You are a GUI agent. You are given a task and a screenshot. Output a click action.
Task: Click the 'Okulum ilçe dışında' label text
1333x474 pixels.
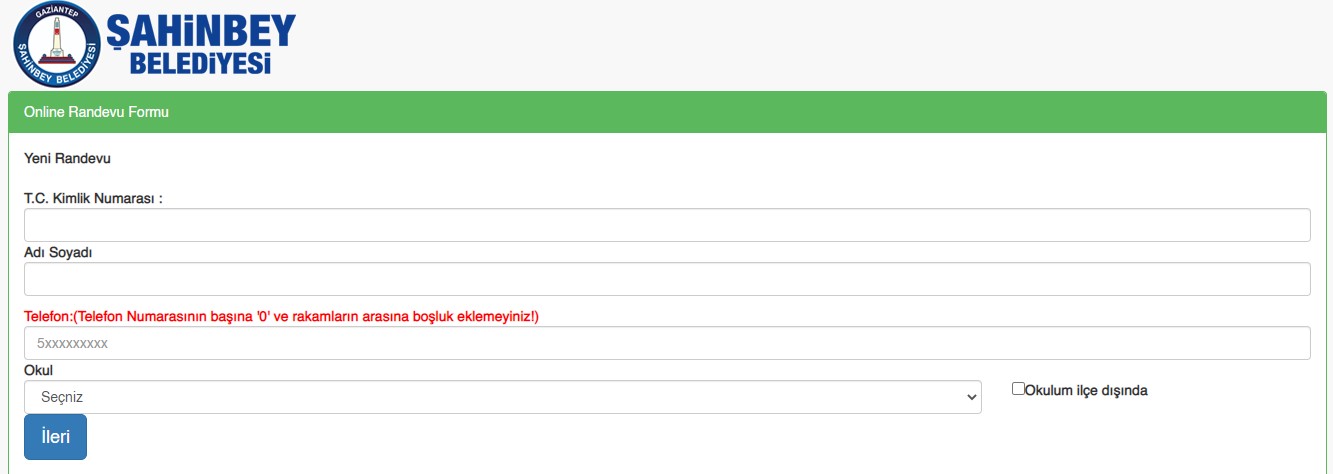pyautogui.click(x=1086, y=390)
